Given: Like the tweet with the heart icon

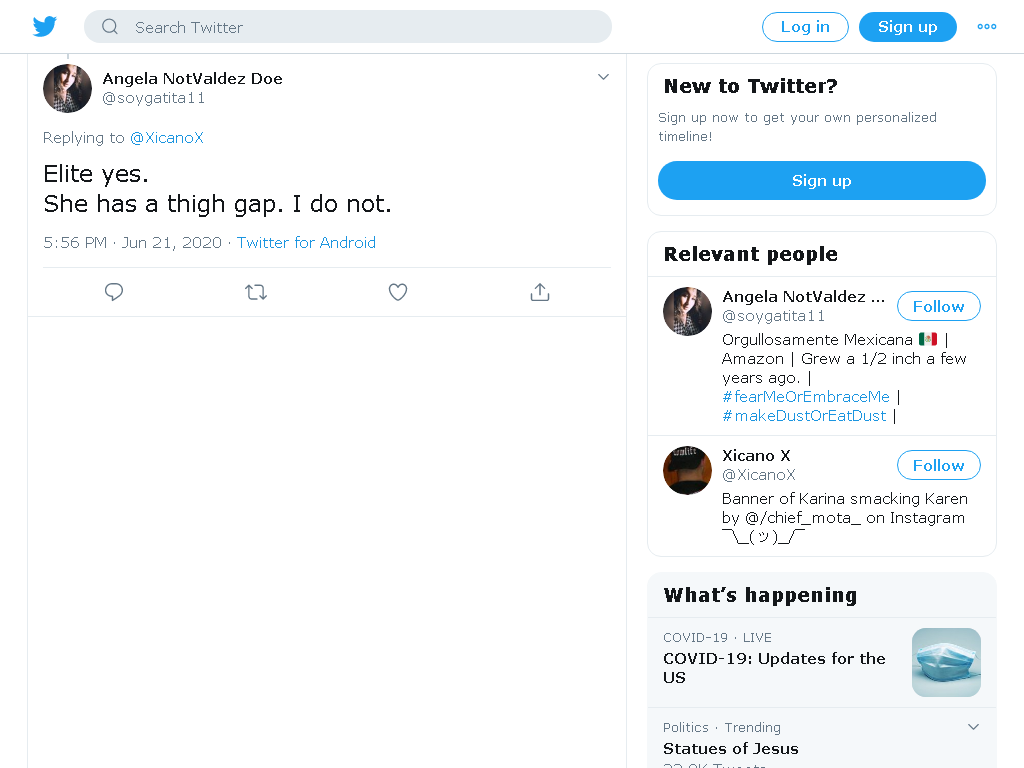Looking at the screenshot, I should tap(398, 292).
